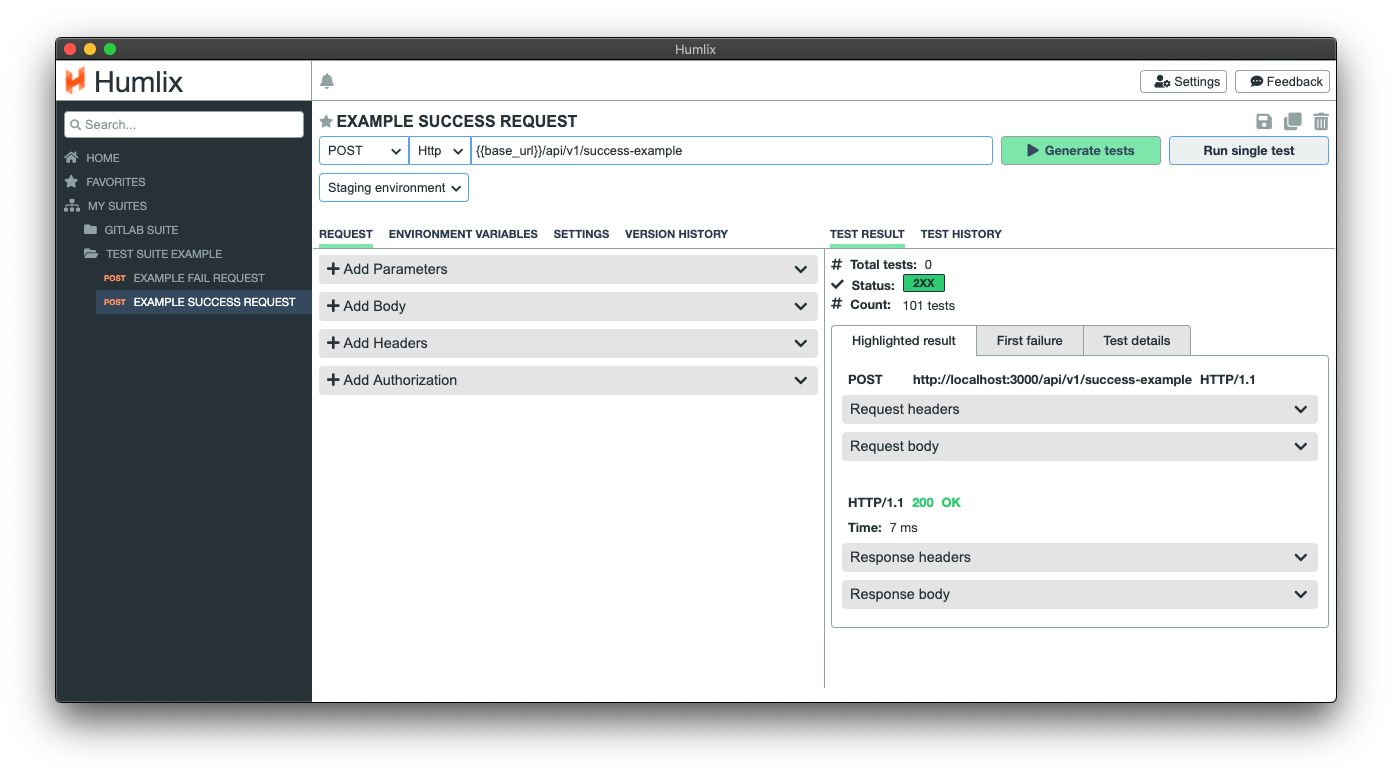The width and height of the screenshot is (1392, 776).
Task: Click the Humlix flame logo
Action: coord(75,82)
